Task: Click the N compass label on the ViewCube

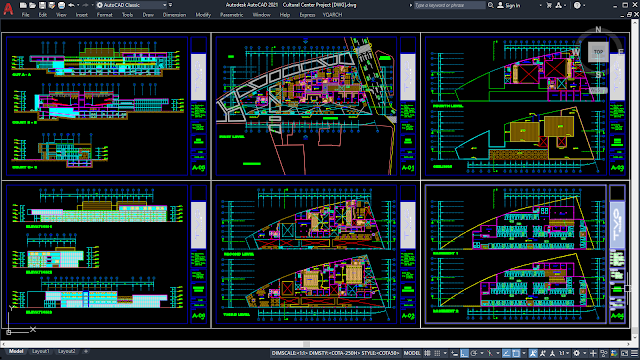Action: 598,29
